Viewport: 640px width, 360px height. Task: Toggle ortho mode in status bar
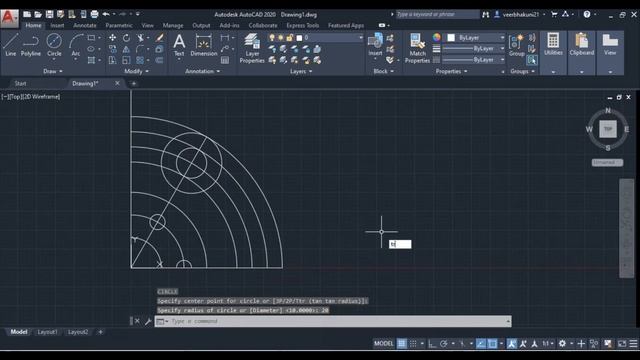[432, 344]
